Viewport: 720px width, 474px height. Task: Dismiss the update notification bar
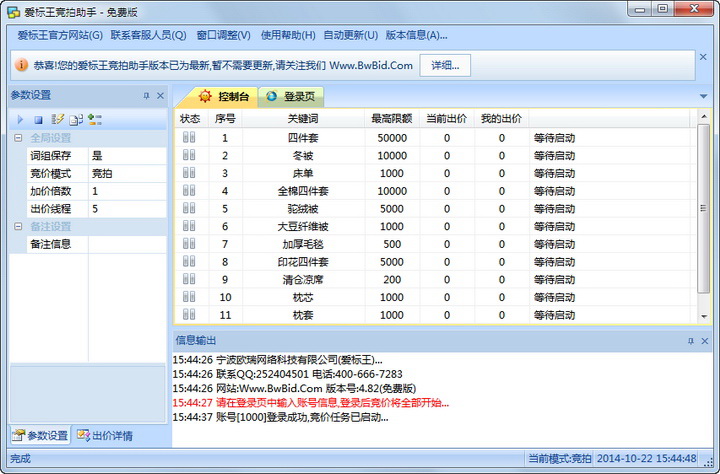(x=703, y=57)
